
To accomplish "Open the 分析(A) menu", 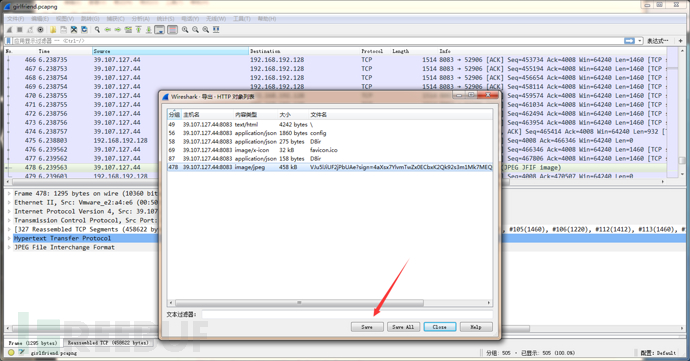I will pos(141,18).
